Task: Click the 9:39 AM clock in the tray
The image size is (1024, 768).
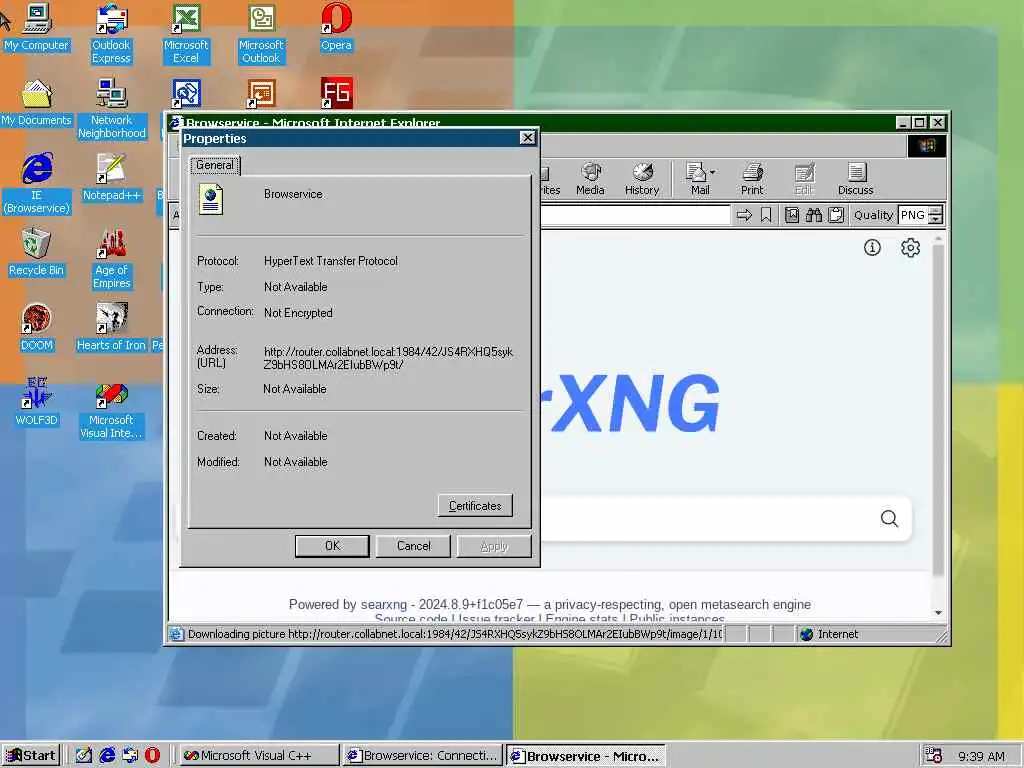Action: click(x=981, y=756)
